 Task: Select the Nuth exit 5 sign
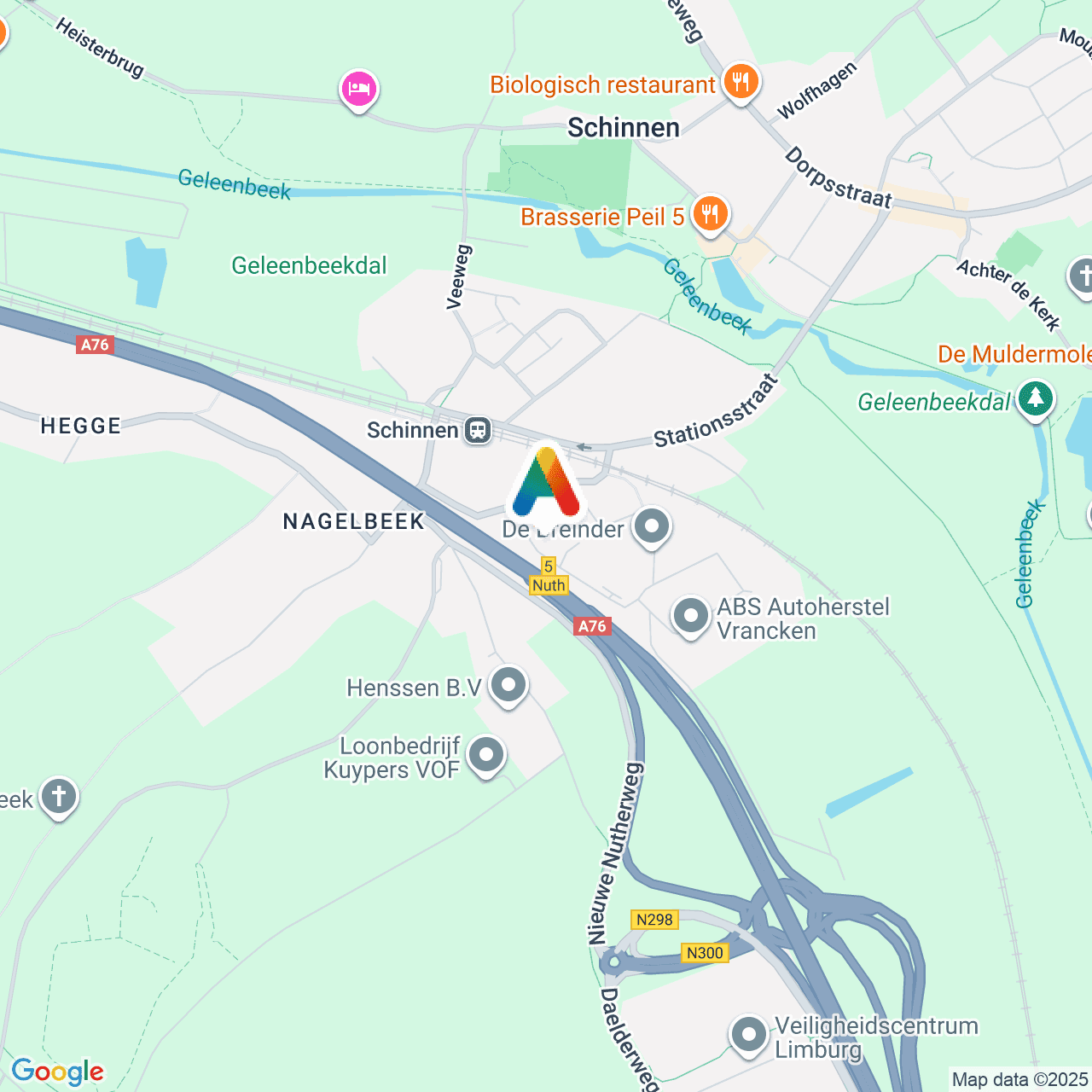(x=549, y=577)
